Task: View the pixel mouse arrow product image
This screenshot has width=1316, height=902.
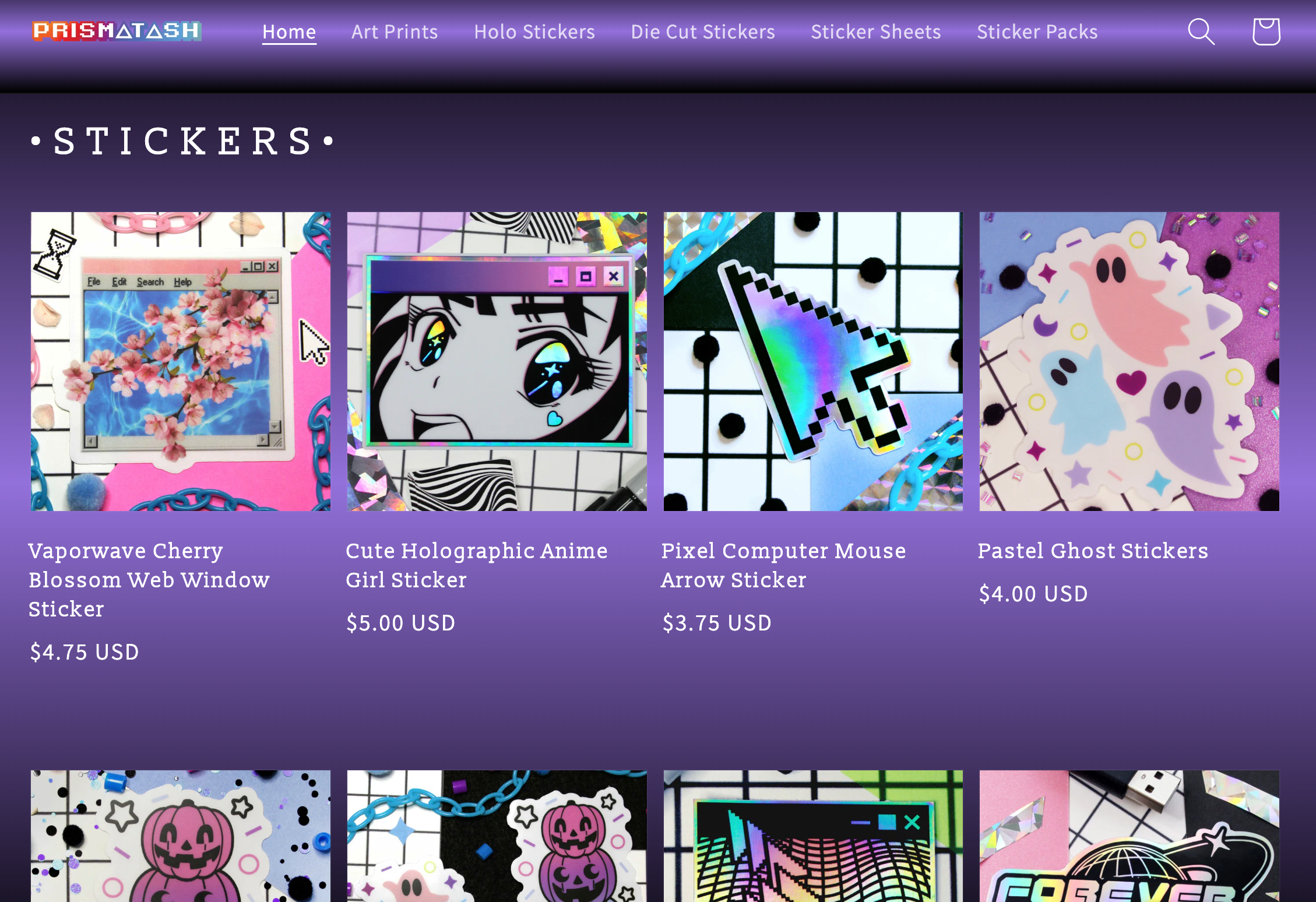Action: (813, 361)
